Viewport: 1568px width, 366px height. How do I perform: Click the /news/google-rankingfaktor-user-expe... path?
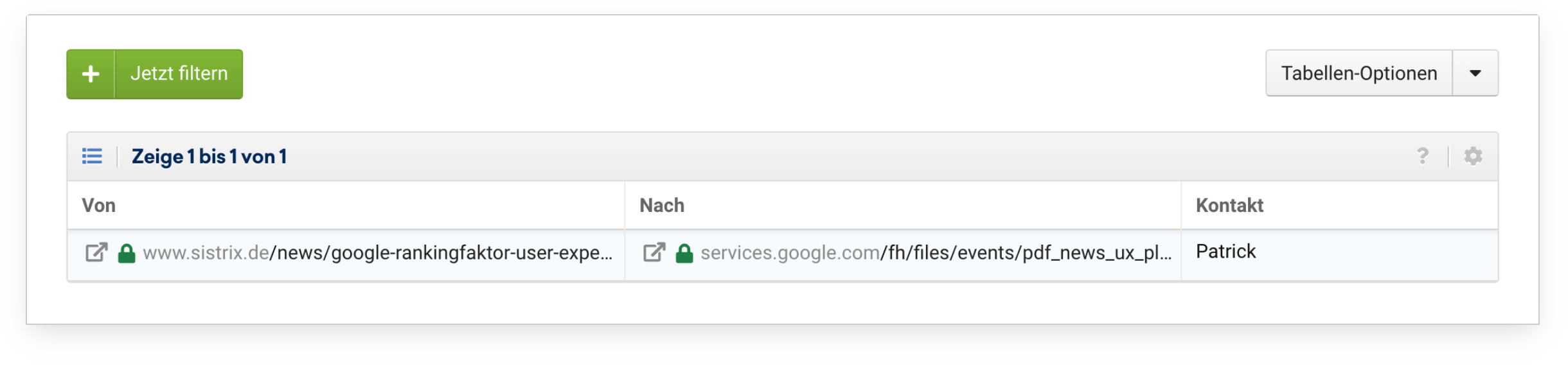point(441,253)
